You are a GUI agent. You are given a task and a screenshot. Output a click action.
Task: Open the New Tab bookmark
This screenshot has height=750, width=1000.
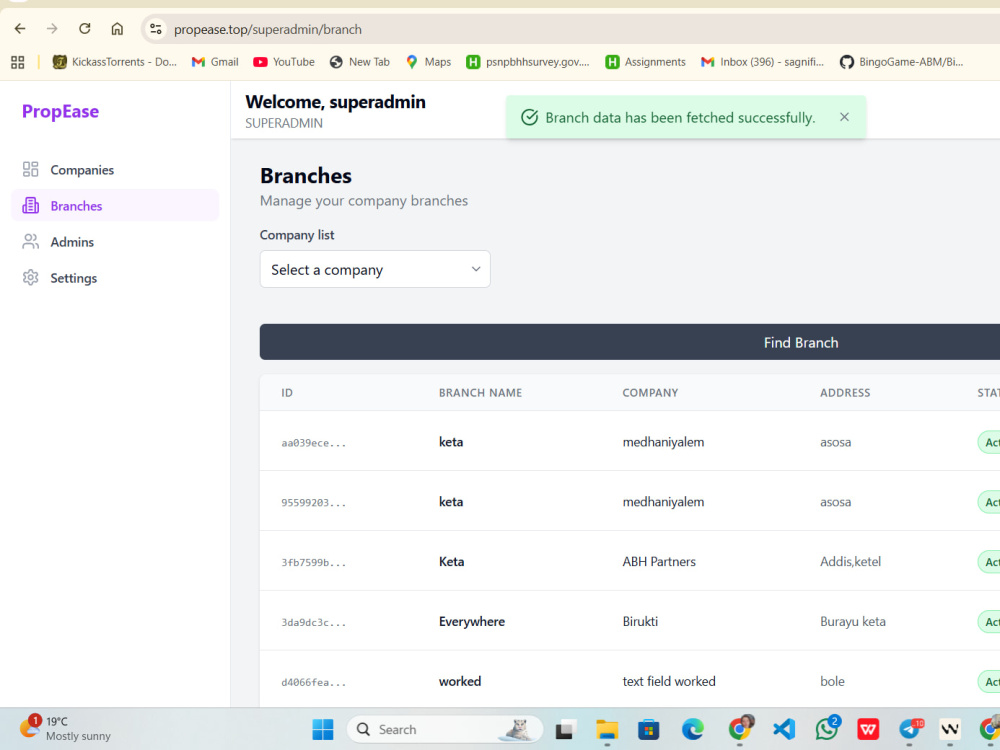point(360,62)
